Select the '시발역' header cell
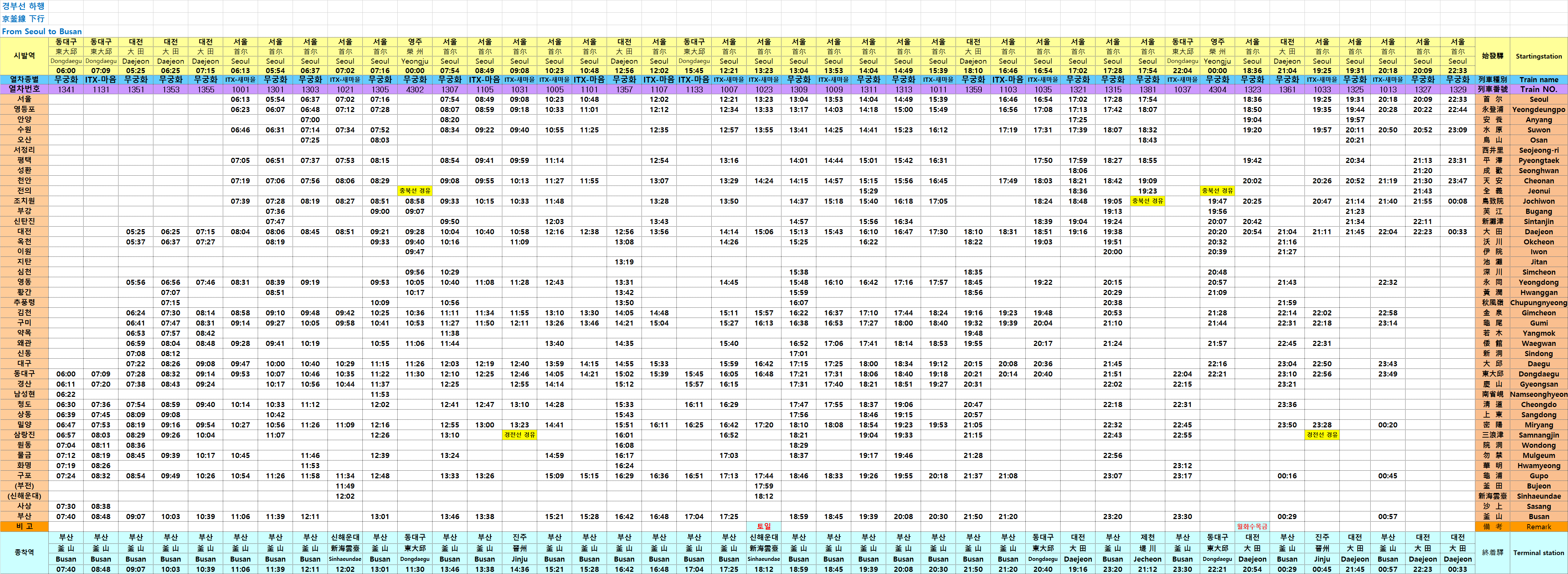The height and width of the screenshot is (574, 1568). 24,56
